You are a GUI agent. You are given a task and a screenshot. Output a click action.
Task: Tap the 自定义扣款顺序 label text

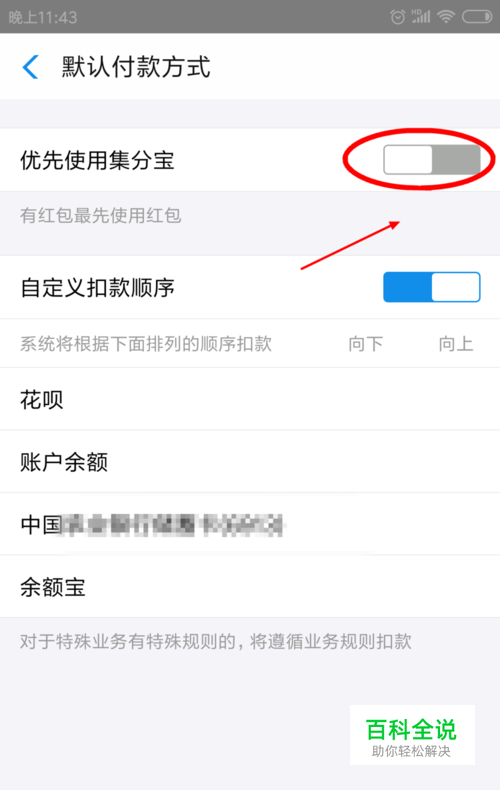(97, 288)
